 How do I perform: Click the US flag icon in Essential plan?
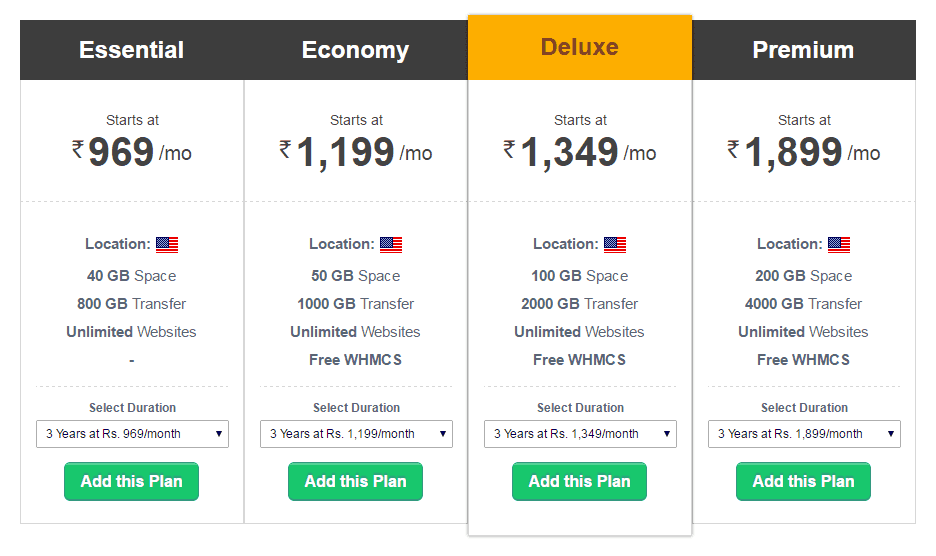coord(167,244)
